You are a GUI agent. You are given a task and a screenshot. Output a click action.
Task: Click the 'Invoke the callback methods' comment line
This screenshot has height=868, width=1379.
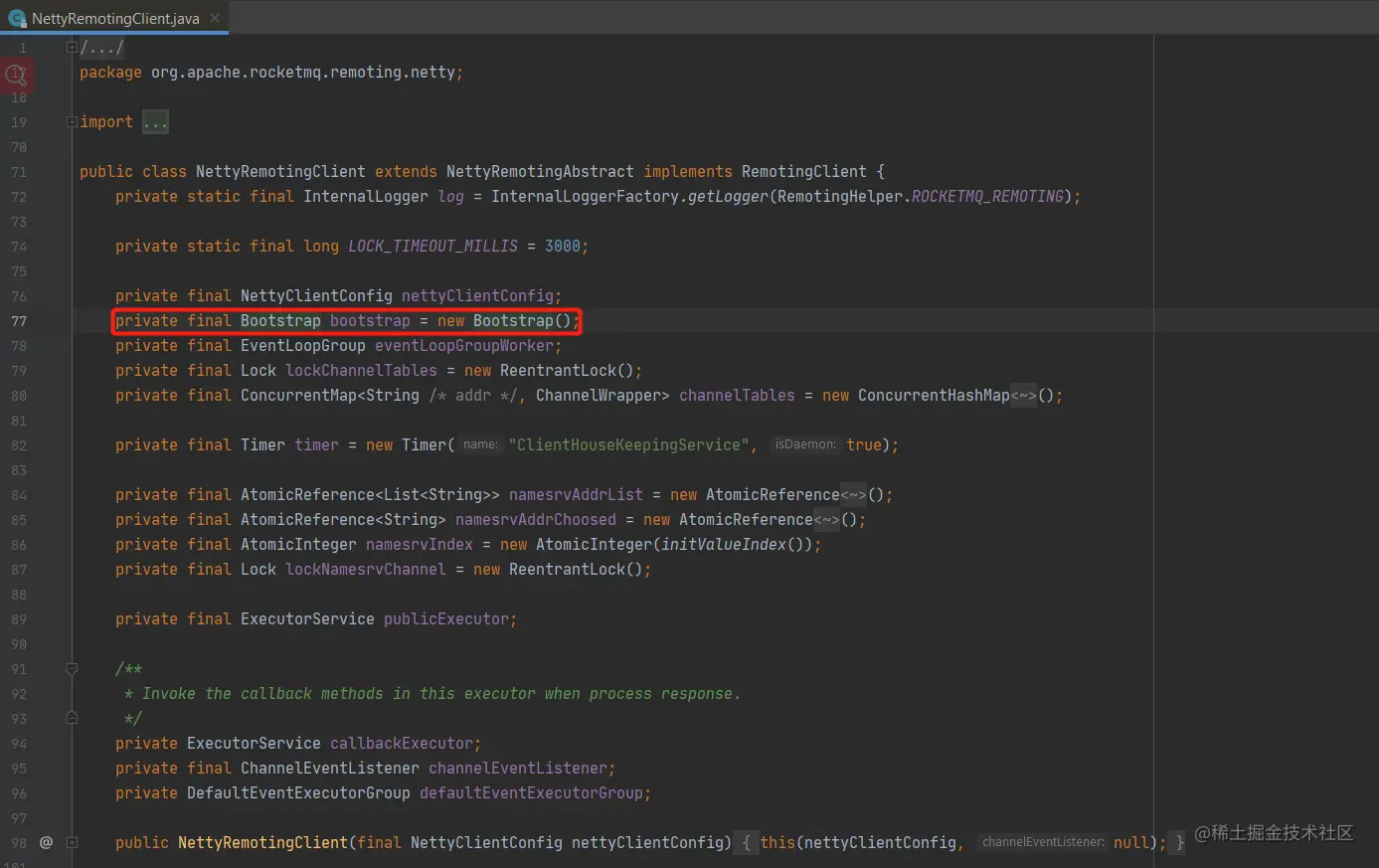click(432, 694)
